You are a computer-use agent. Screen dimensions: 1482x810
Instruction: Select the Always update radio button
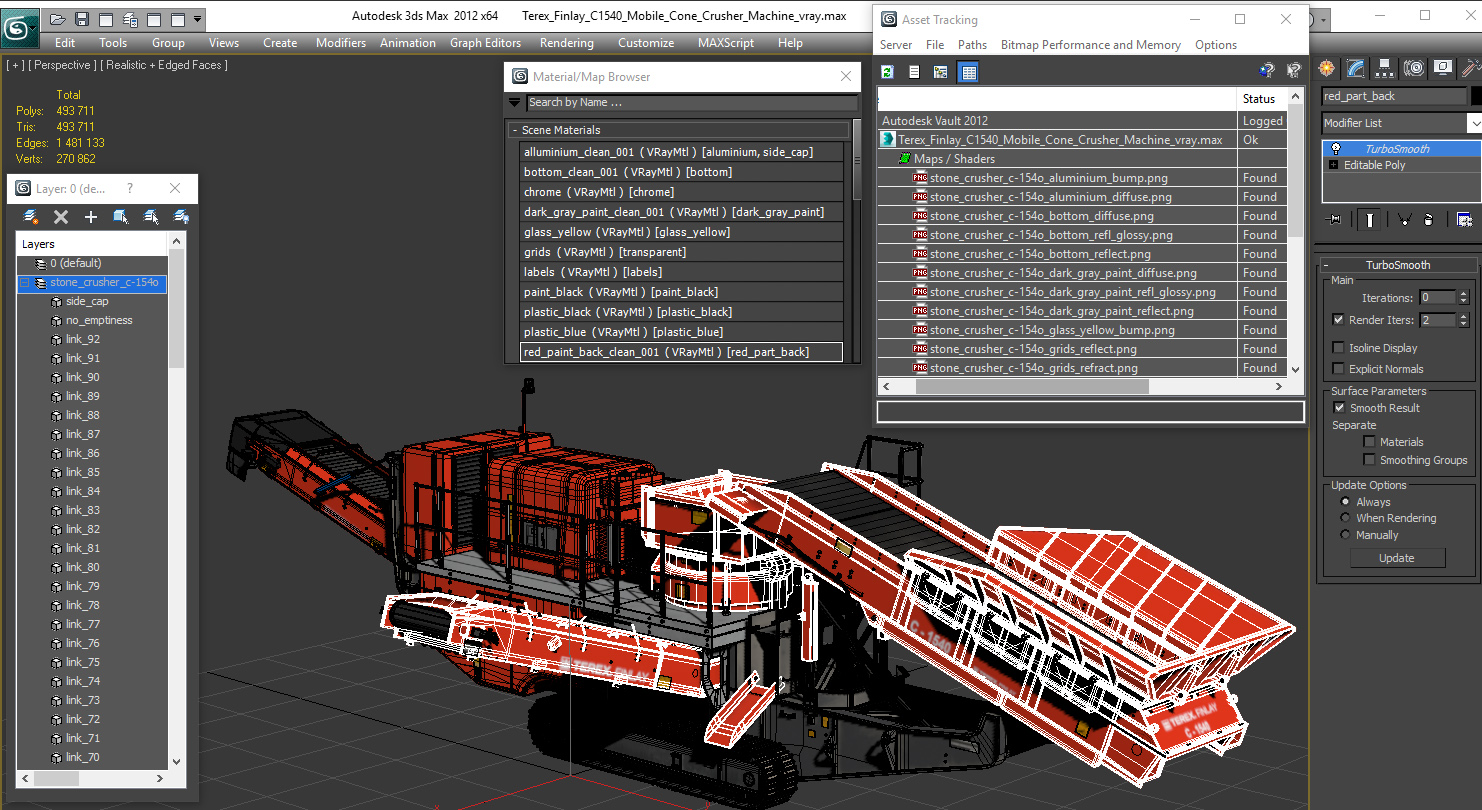click(1345, 502)
